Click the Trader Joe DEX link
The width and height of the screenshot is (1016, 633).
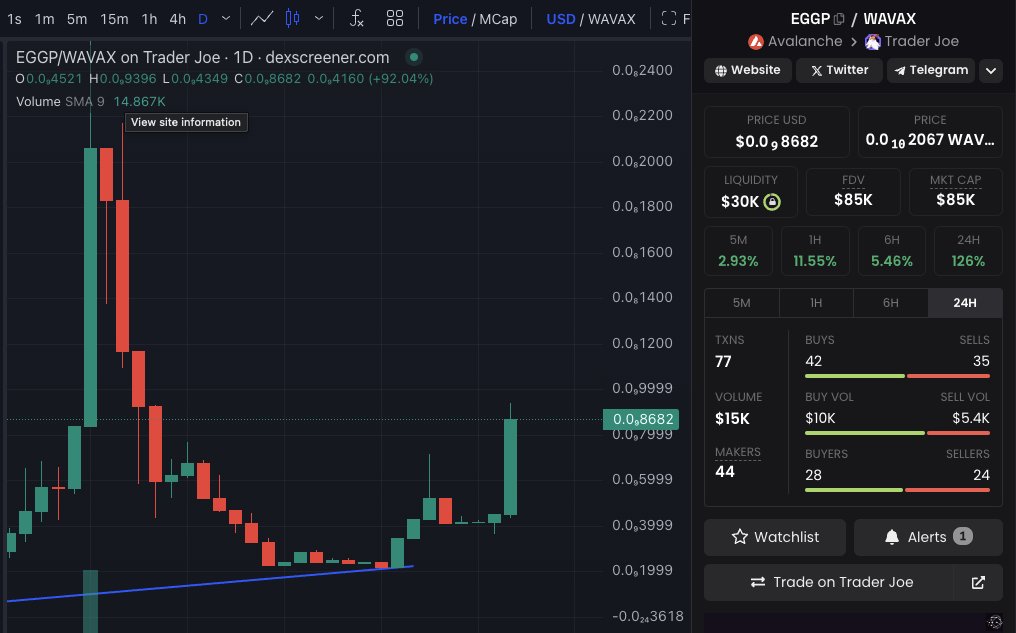(x=912, y=41)
